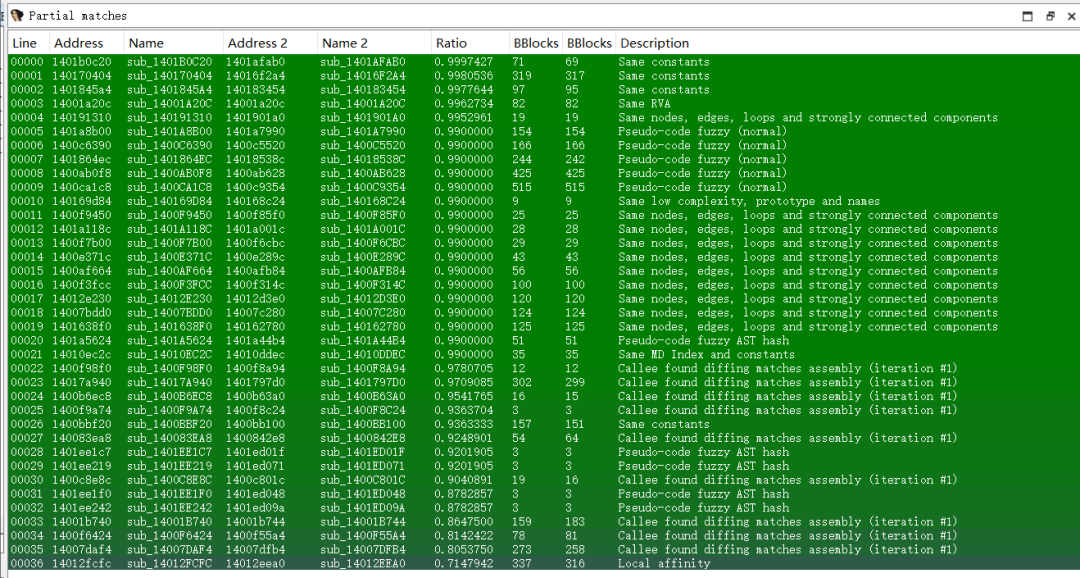Viewport: 1080px width, 578px height.
Task: Sort by the Name 2 column header
Action: pos(344,43)
